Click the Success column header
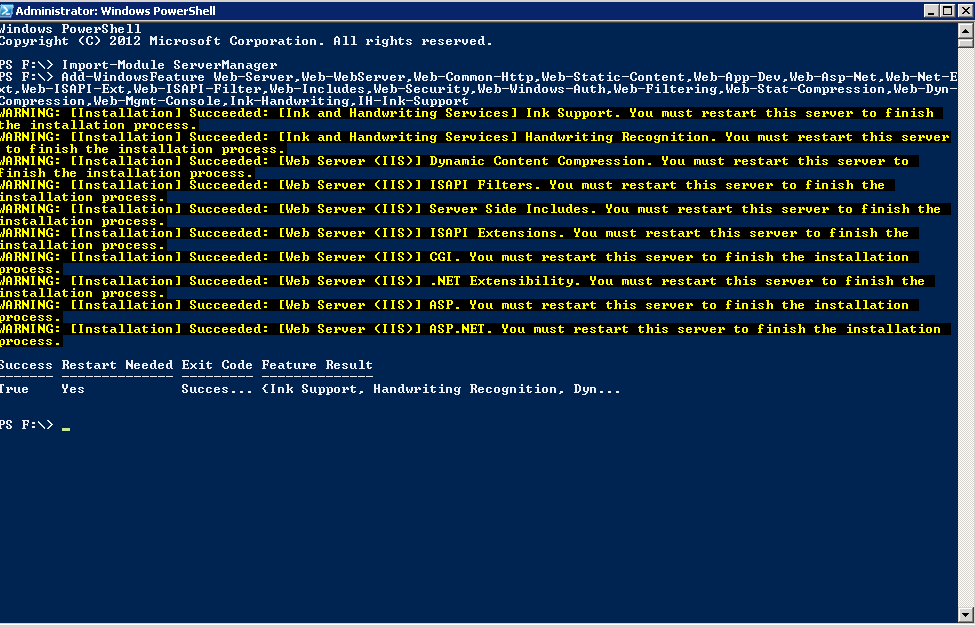This screenshot has width=975, height=627. point(26,365)
